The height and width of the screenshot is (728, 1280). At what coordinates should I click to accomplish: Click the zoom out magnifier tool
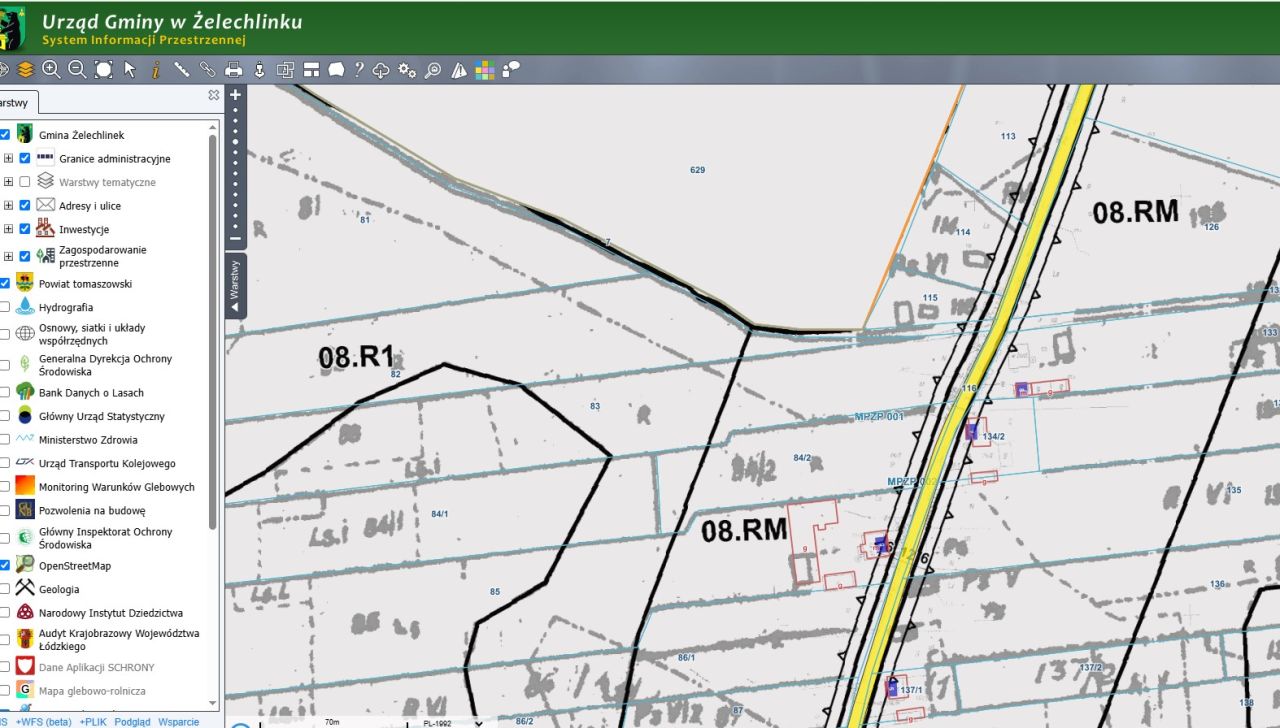77,70
